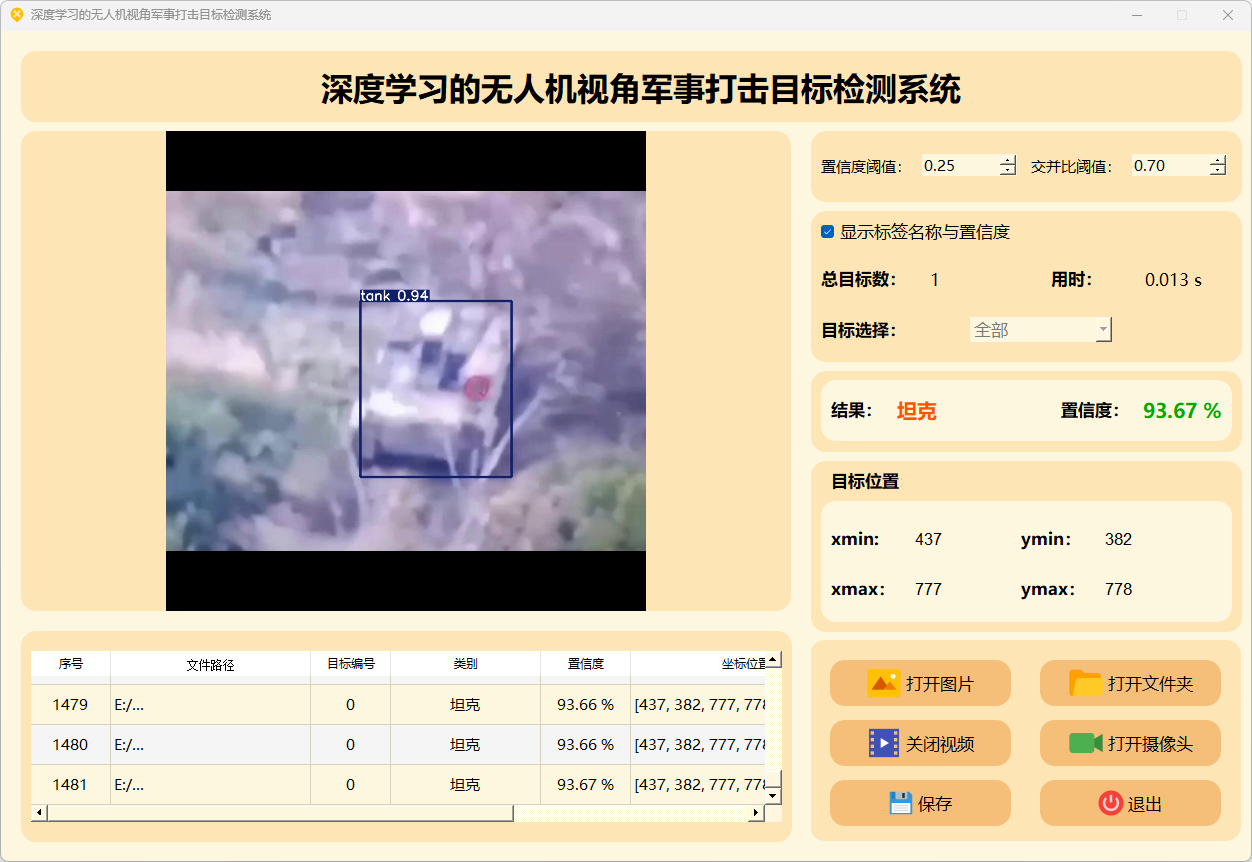Click the table vertical scrollbar down arrow
1252x862 pixels.
coord(773,796)
